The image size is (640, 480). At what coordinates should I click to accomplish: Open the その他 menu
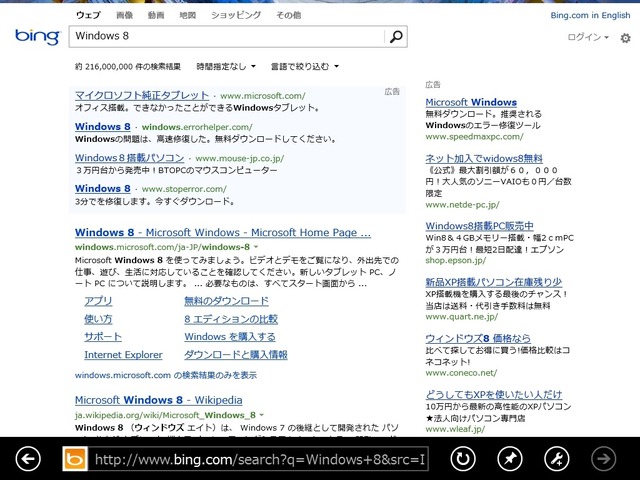[289, 15]
